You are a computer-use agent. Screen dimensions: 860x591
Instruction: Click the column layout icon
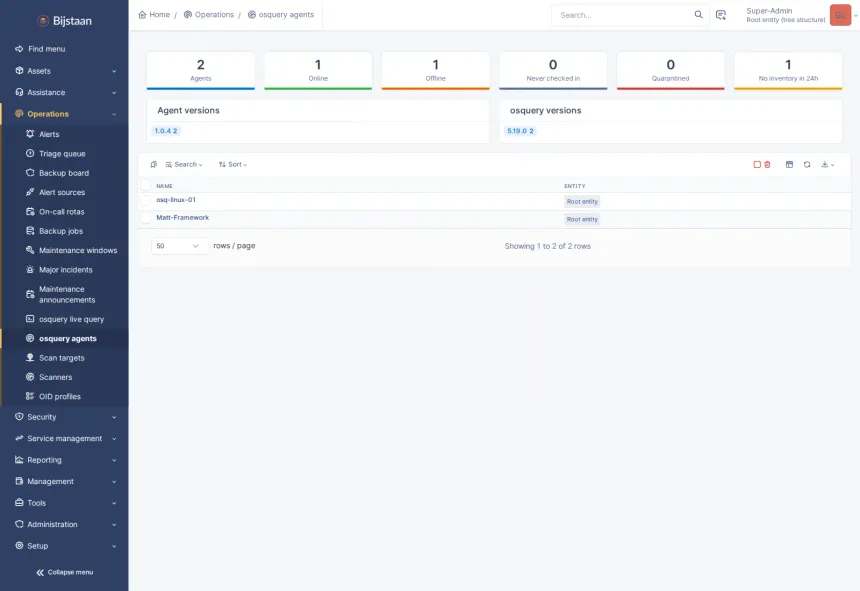[x=789, y=164]
